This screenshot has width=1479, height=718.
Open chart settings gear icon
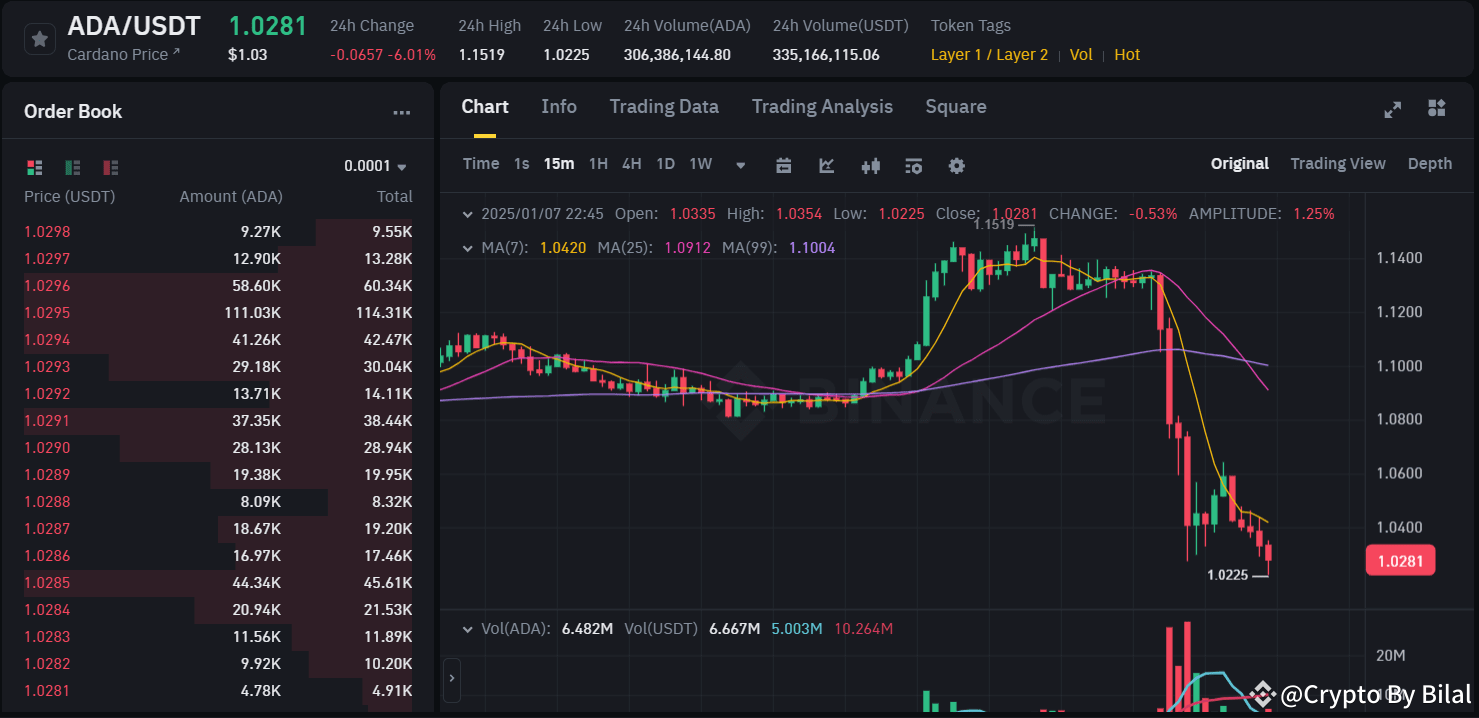click(x=957, y=166)
